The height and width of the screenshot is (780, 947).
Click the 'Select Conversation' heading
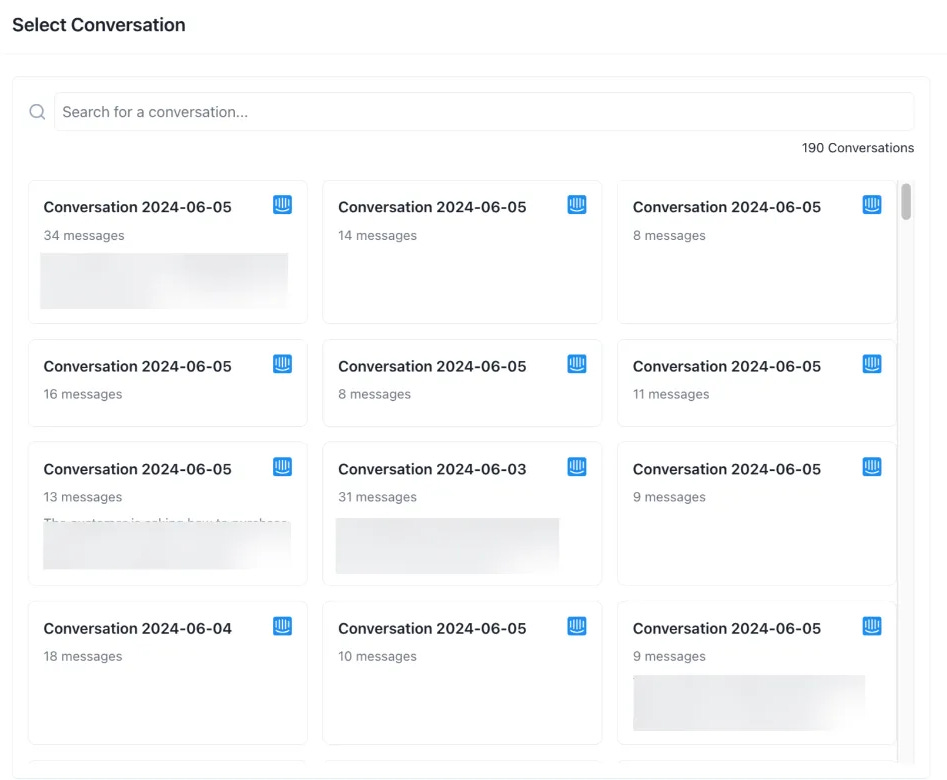98,25
